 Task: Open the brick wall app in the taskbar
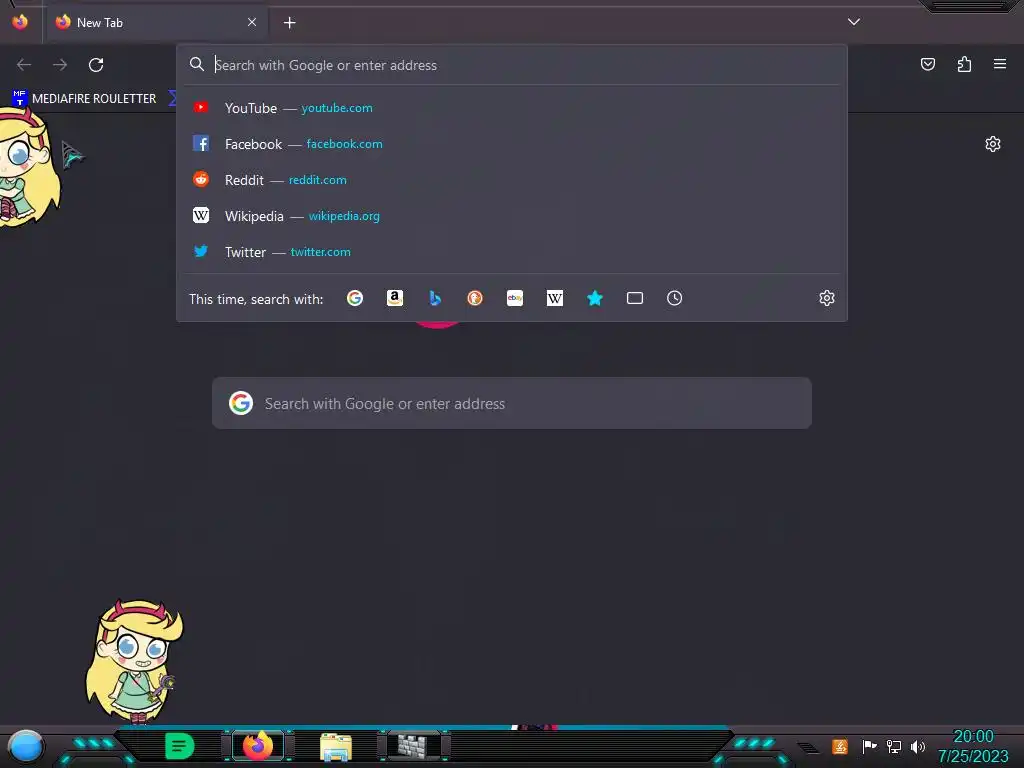tap(414, 745)
